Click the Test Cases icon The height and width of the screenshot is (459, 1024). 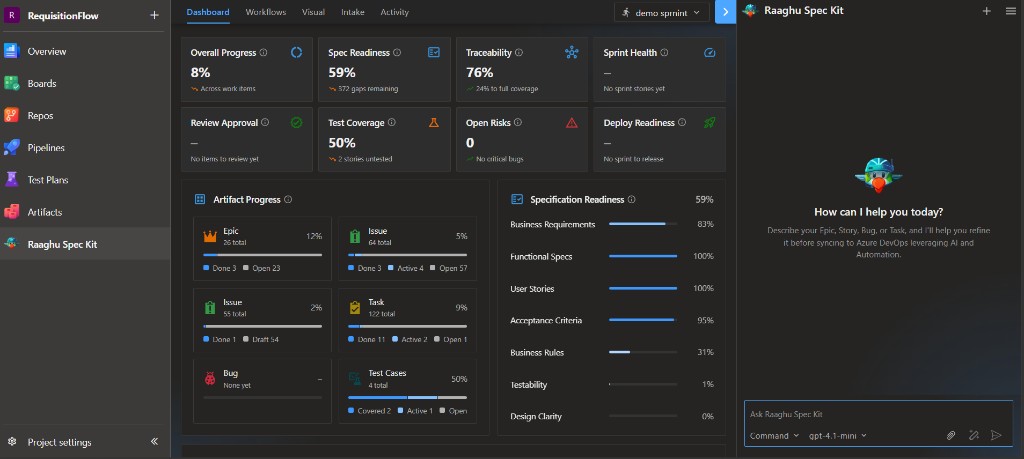pyautogui.click(x=355, y=378)
